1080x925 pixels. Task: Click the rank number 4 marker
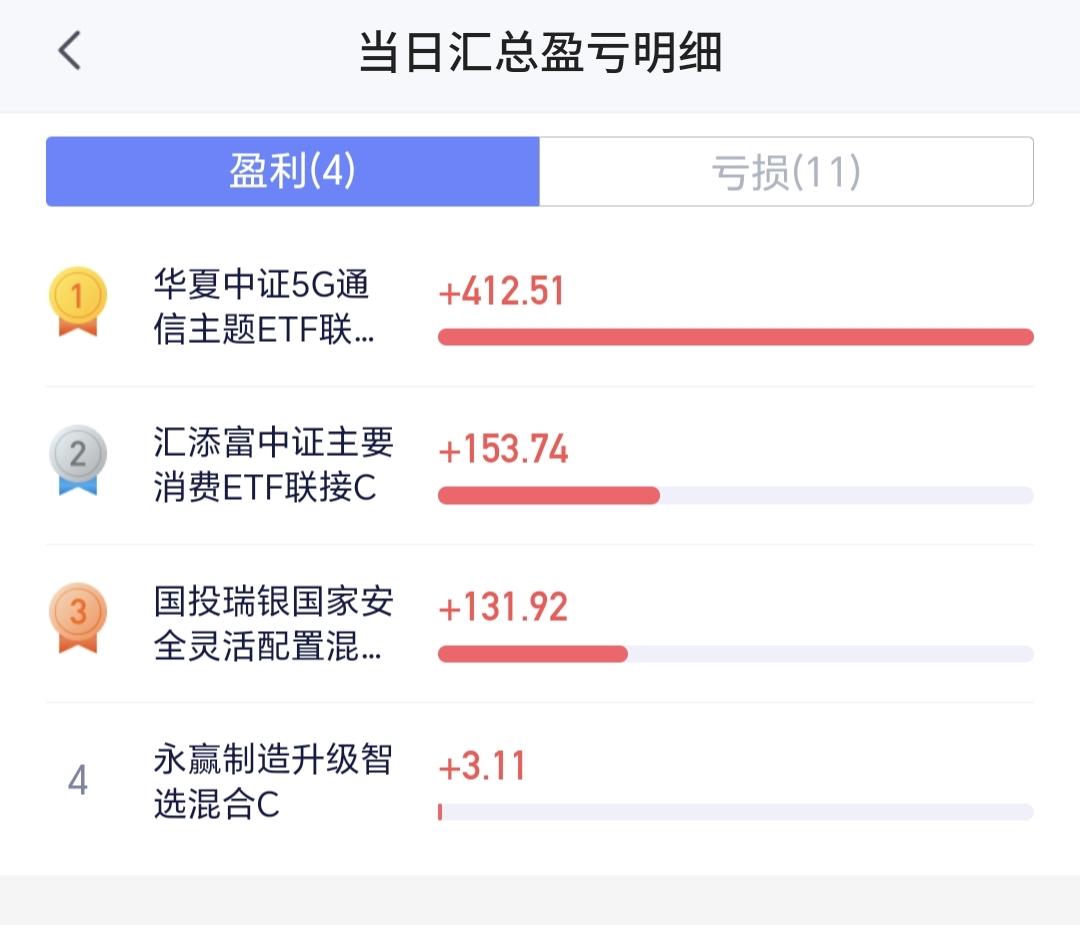(77, 780)
